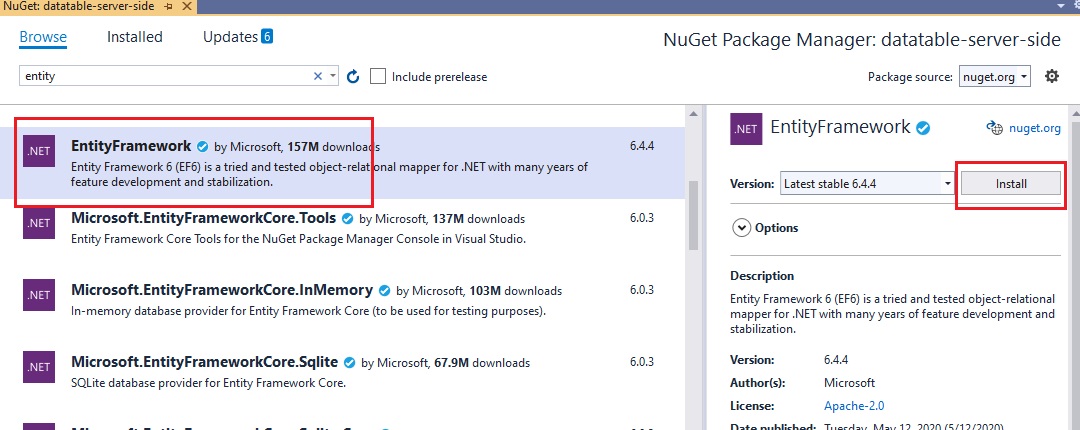Click the detail pane .NET icon
Image resolution: width=1080 pixels, height=430 pixels.
point(746,128)
